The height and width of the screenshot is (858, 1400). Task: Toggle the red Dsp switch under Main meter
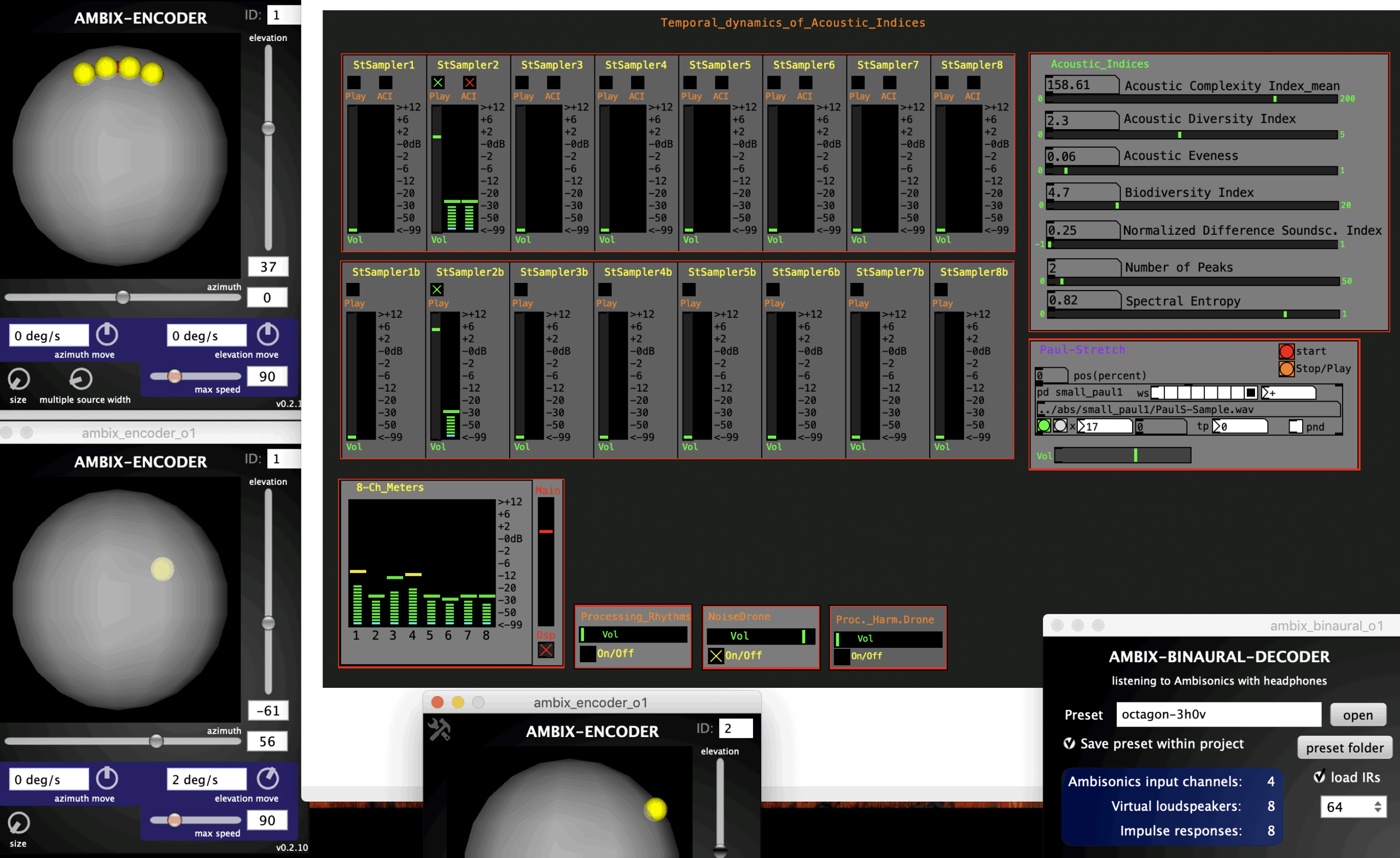coord(545,650)
